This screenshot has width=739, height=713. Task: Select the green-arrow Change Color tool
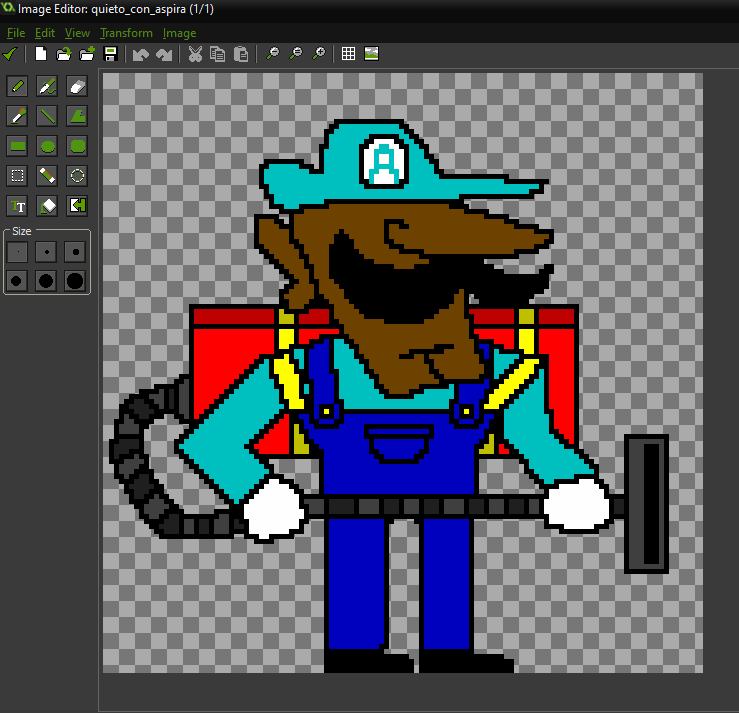click(77, 206)
